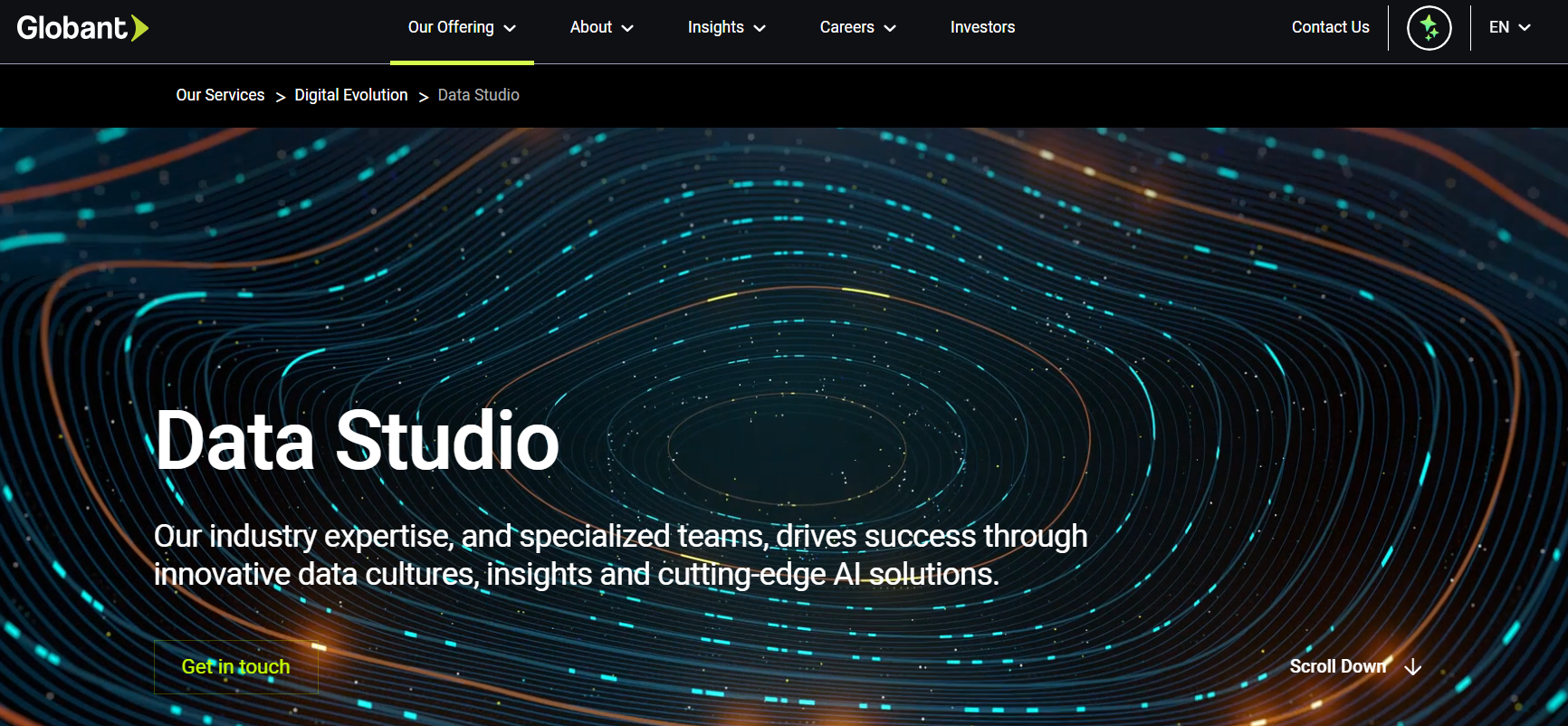Viewport: 1568px width, 726px height.
Task: Open the About menu
Action: pyautogui.click(x=601, y=27)
